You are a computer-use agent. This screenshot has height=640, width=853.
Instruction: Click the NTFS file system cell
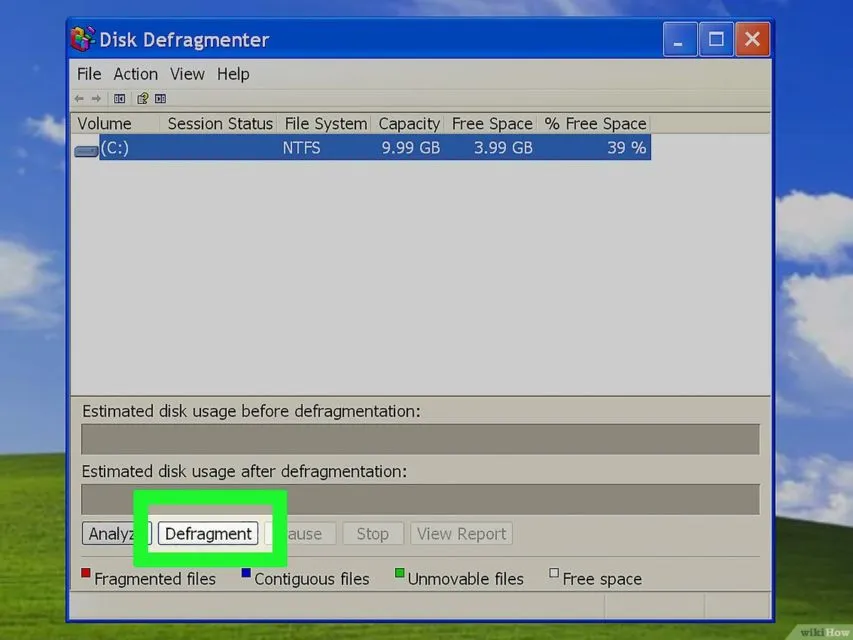301,148
